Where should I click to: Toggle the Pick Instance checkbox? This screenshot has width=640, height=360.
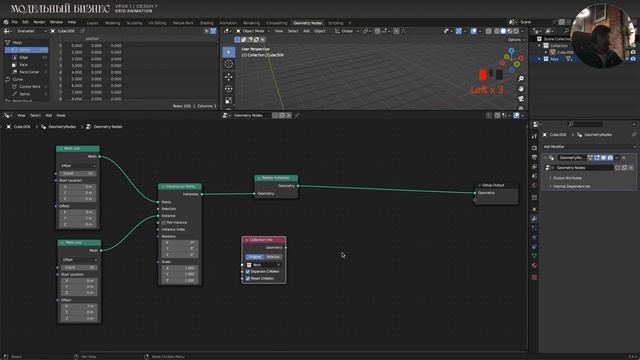pos(164,222)
